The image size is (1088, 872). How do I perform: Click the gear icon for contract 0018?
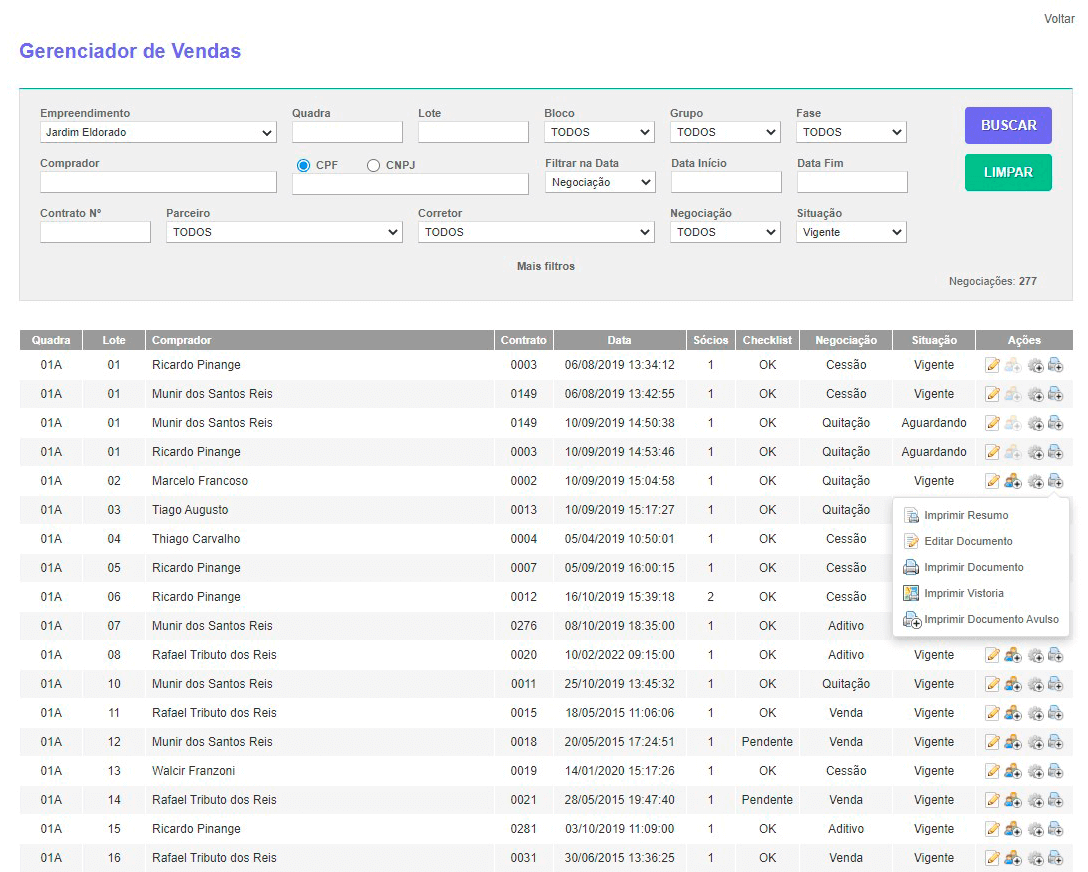[1035, 742]
